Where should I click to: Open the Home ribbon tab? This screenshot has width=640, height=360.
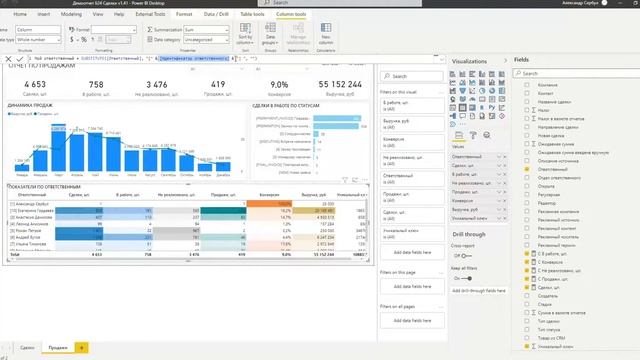pos(20,14)
